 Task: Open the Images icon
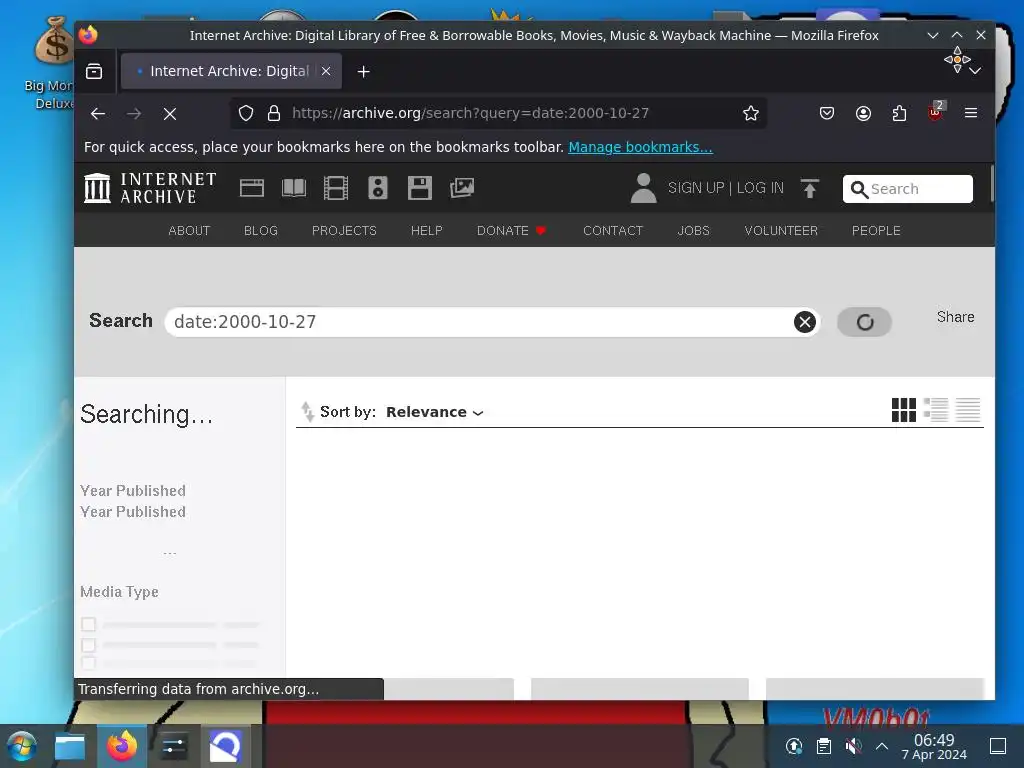[x=462, y=188]
